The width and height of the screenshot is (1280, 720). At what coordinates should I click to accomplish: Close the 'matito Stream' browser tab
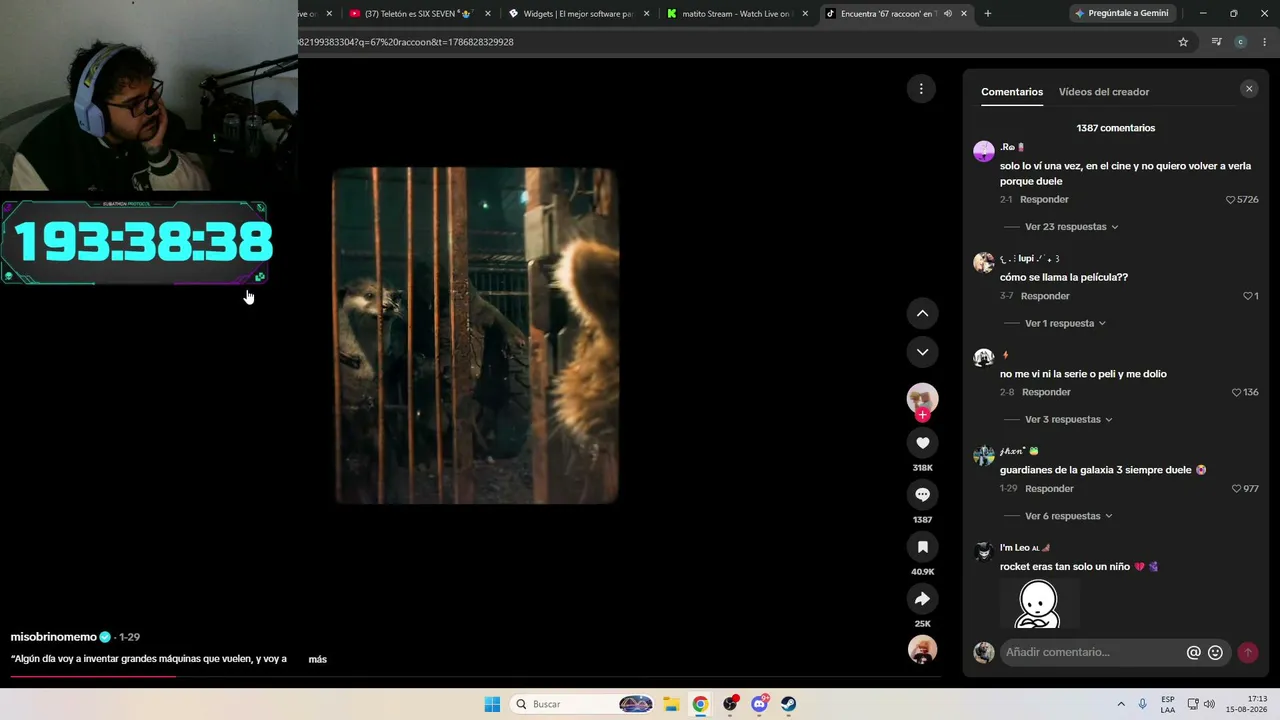pos(805,14)
